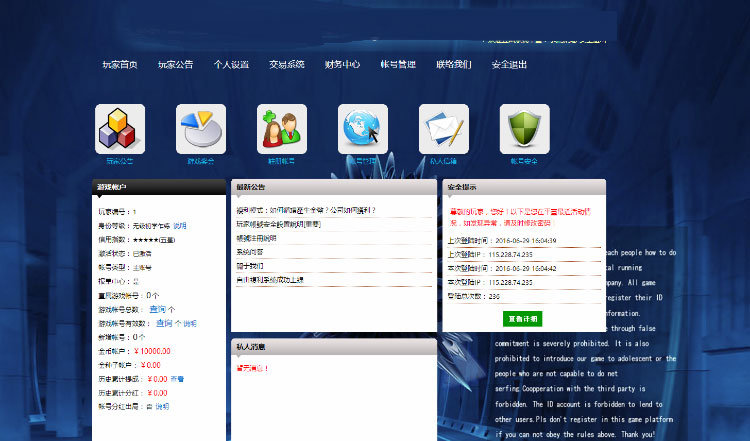Click the green shield account security icon
Viewport: 750px width, 441px height.
click(x=525, y=129)
